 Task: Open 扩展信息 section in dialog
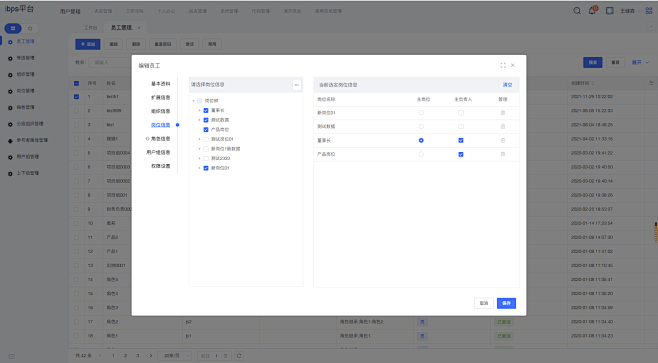click(161, 98)
